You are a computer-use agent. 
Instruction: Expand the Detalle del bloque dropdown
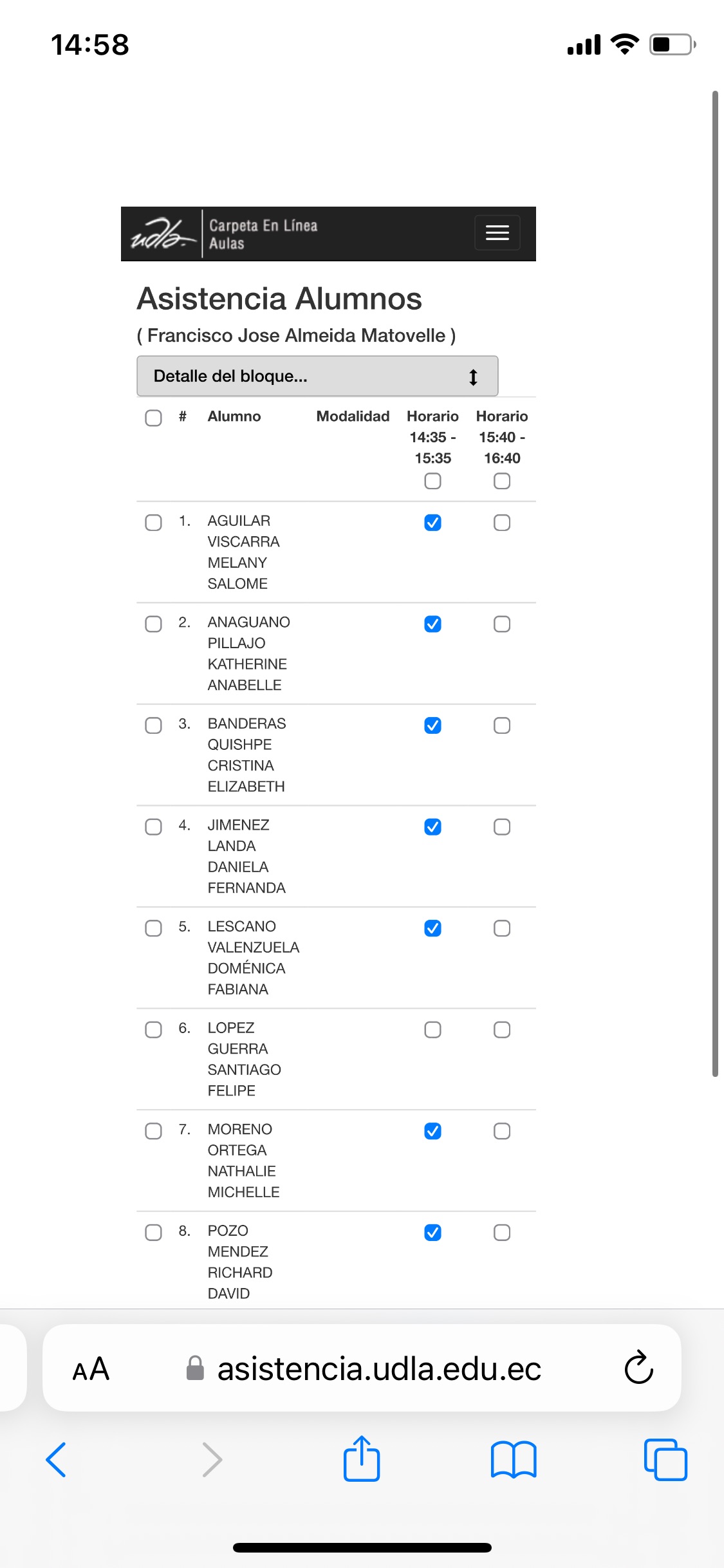(x=317, y=376)
